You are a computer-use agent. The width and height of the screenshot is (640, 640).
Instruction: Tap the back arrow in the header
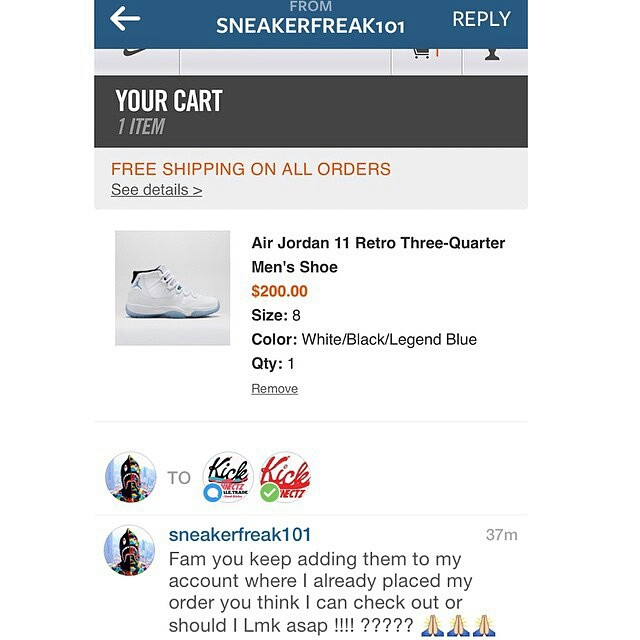tap(125, 19)
